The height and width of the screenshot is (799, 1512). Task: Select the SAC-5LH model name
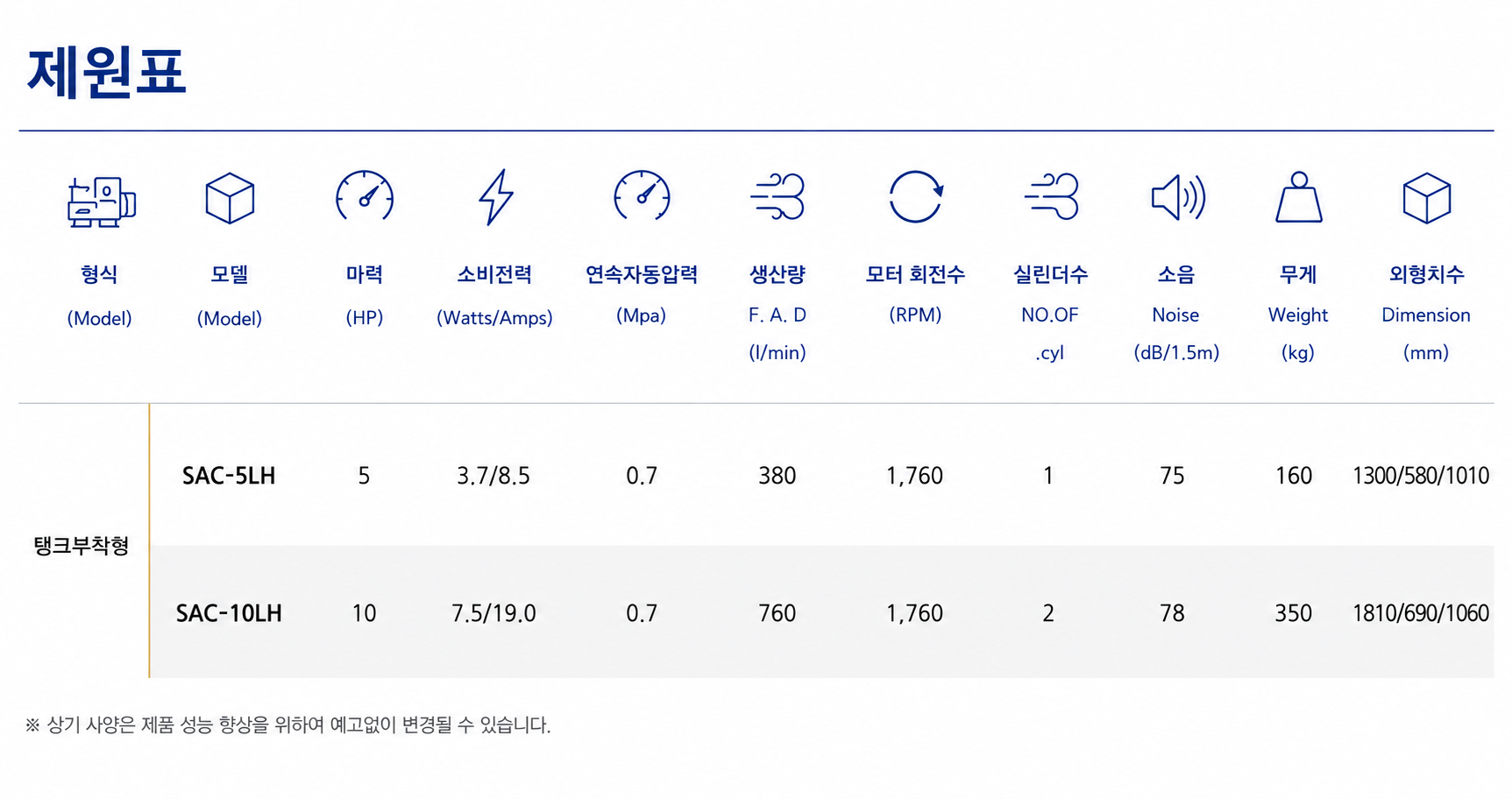pos(229,476)
